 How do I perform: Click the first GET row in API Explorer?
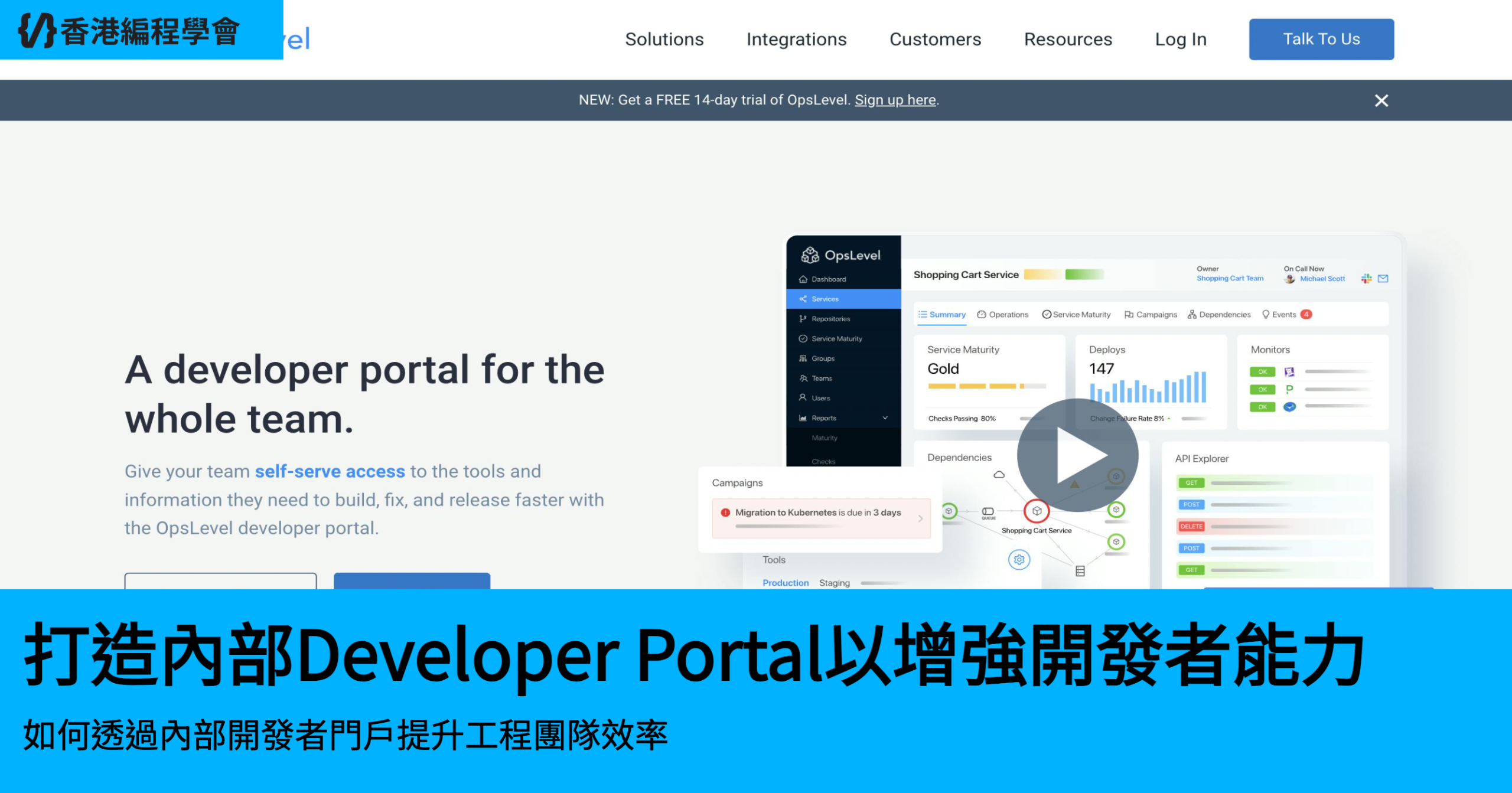click(1275, 483)
